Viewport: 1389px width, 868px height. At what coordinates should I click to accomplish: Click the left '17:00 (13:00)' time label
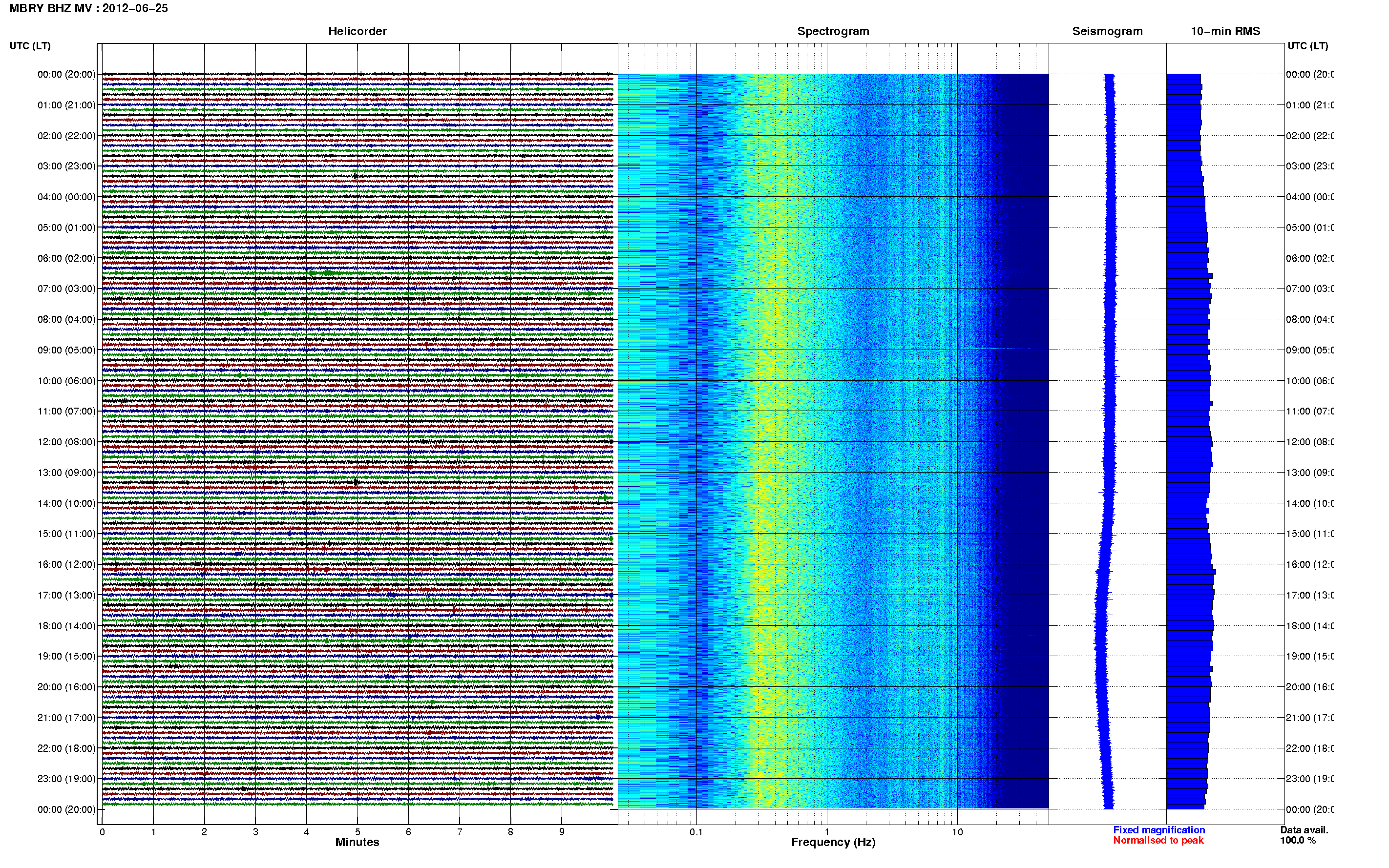(66, 595)
